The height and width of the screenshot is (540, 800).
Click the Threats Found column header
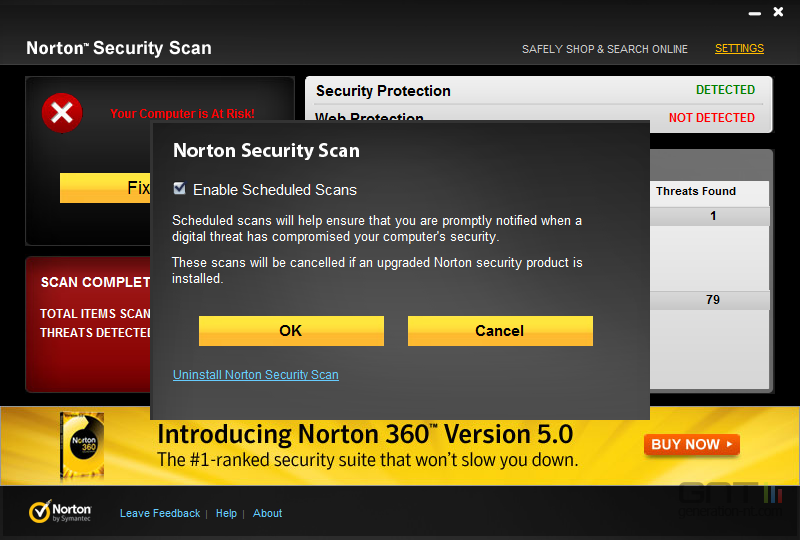696,191
